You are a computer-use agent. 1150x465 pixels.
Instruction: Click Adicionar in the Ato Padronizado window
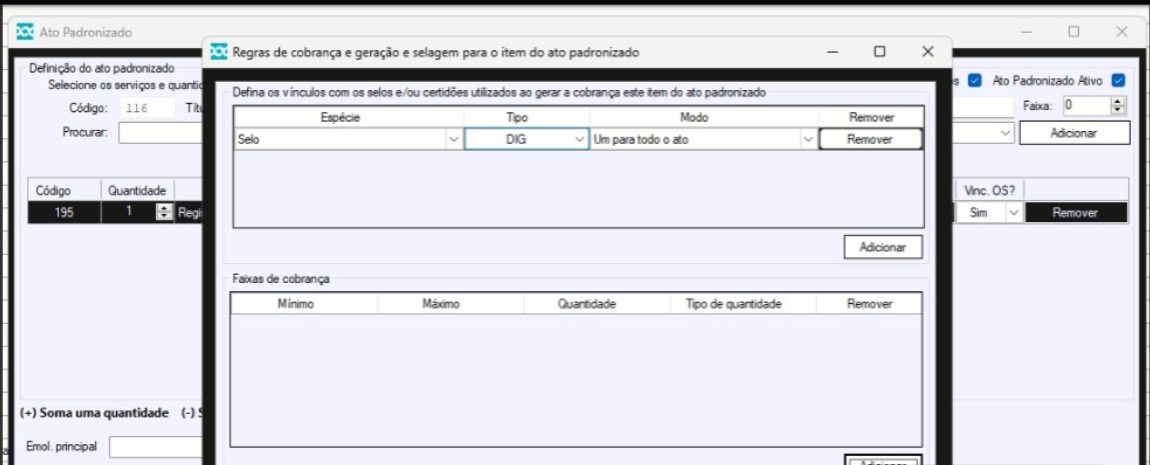pyautogui.click(x=1074, y=133)
